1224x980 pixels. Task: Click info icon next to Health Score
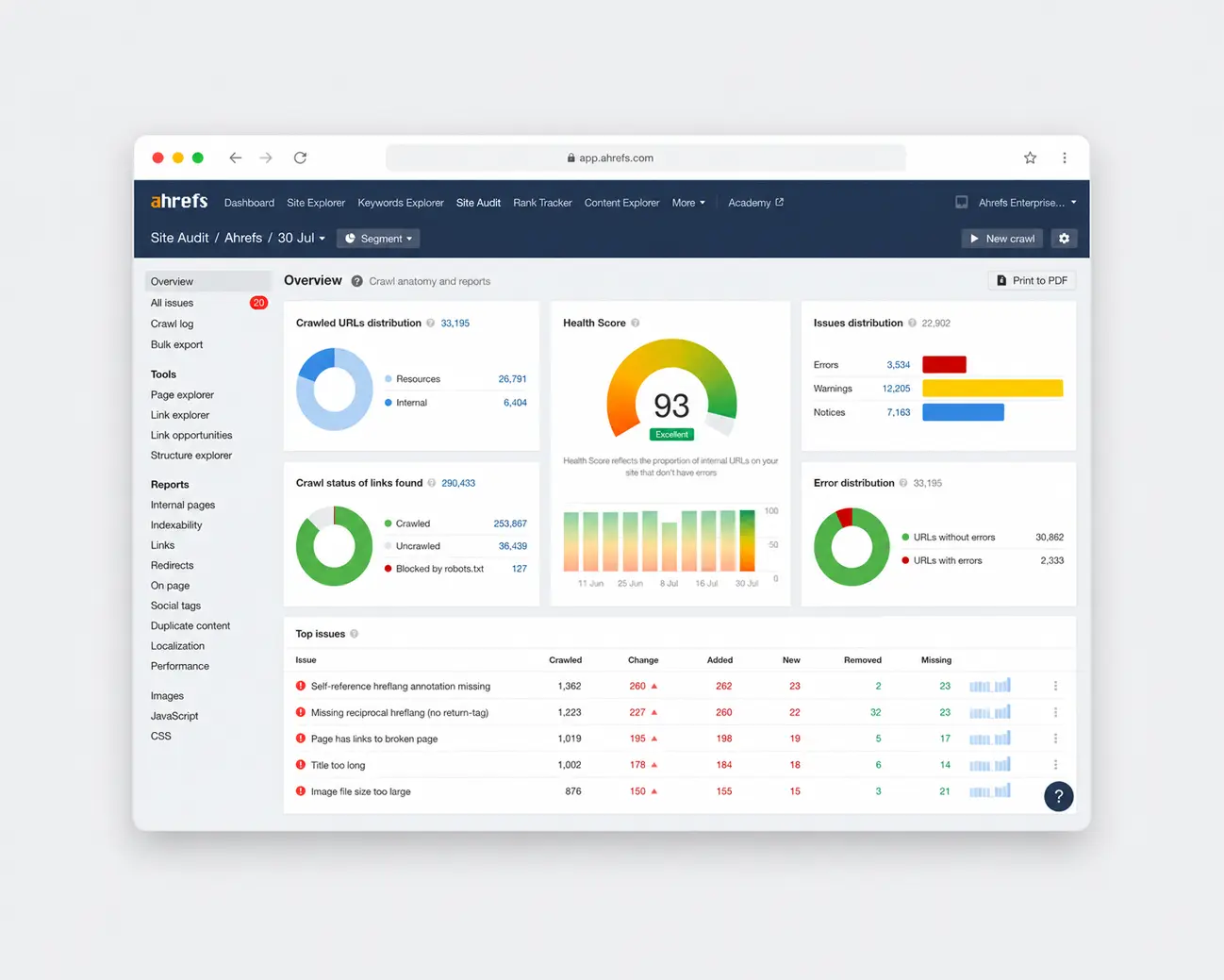click(636, 323)
